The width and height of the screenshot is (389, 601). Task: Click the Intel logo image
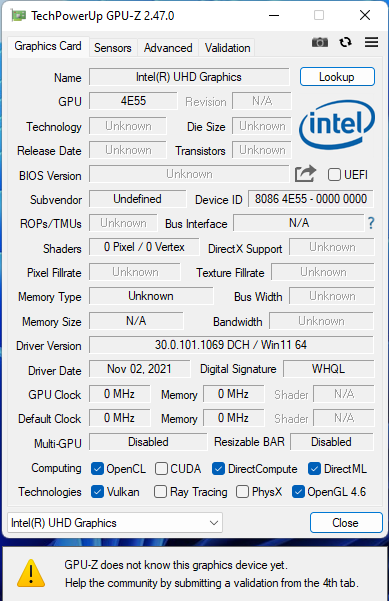[x=337, y=124]
